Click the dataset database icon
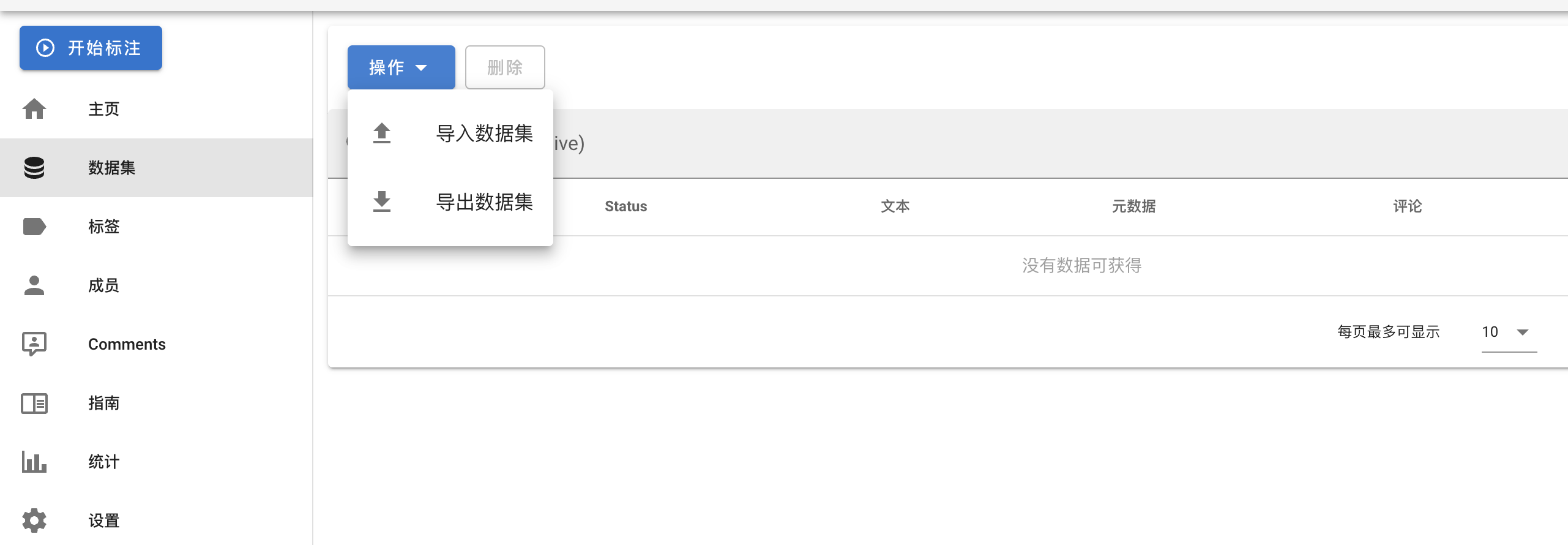The height and width of the screenshot is (545, 1568). point(34,168)
